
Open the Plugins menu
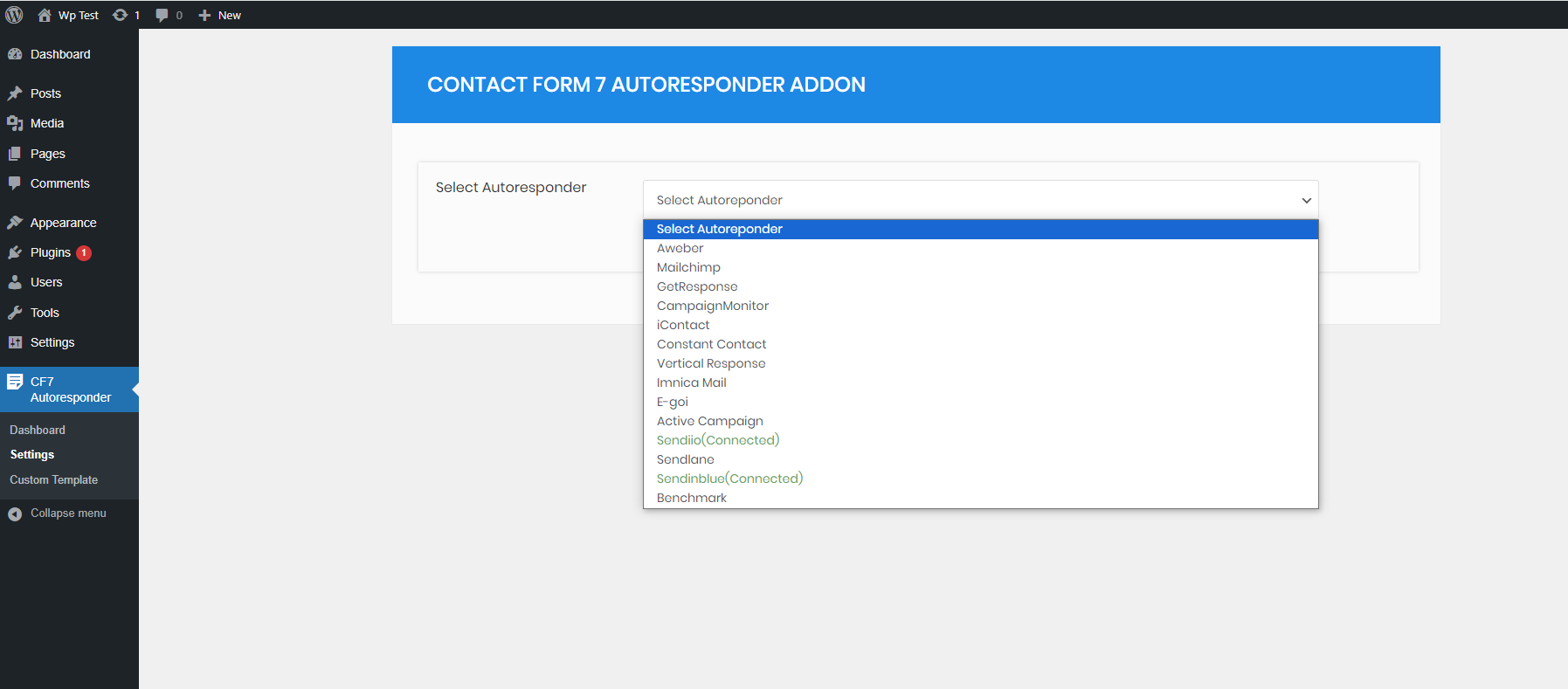(x=69, y=252)
